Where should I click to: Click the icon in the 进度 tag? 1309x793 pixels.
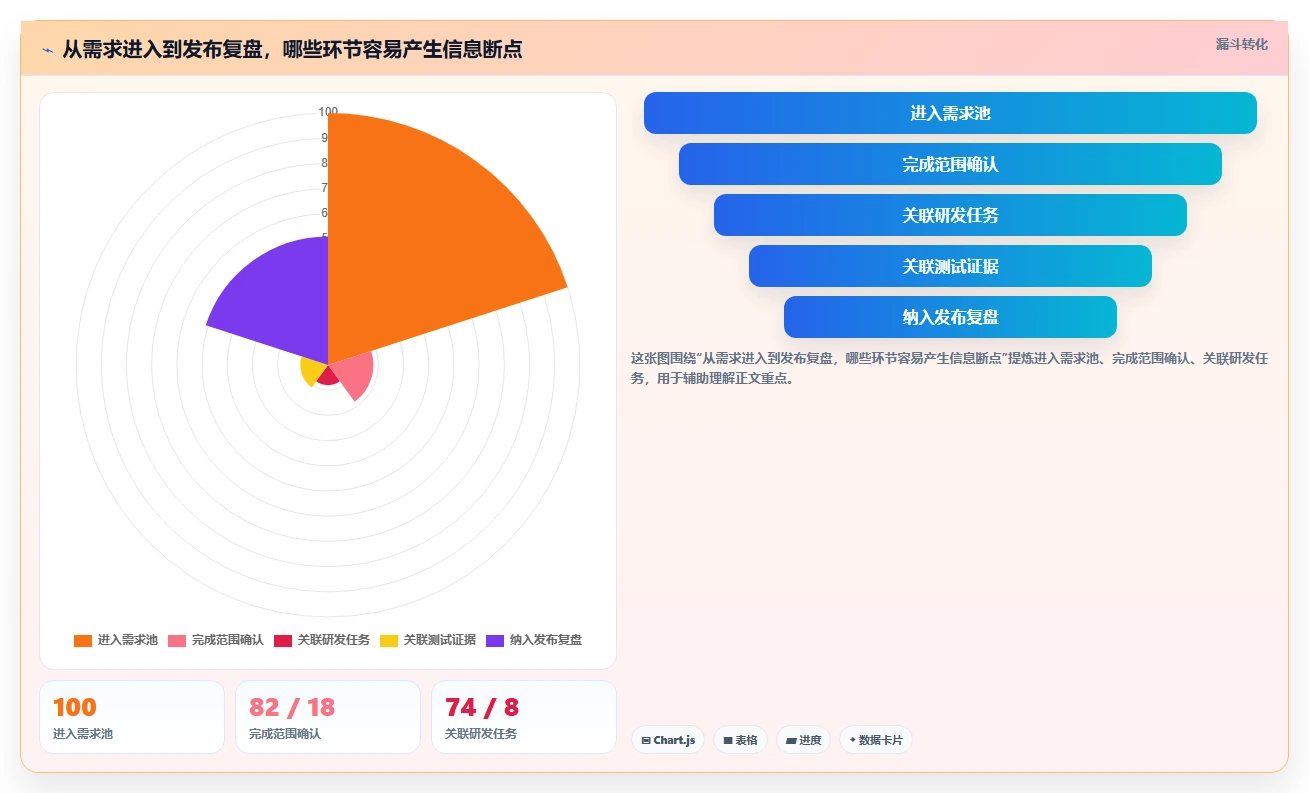click(791, 741)
